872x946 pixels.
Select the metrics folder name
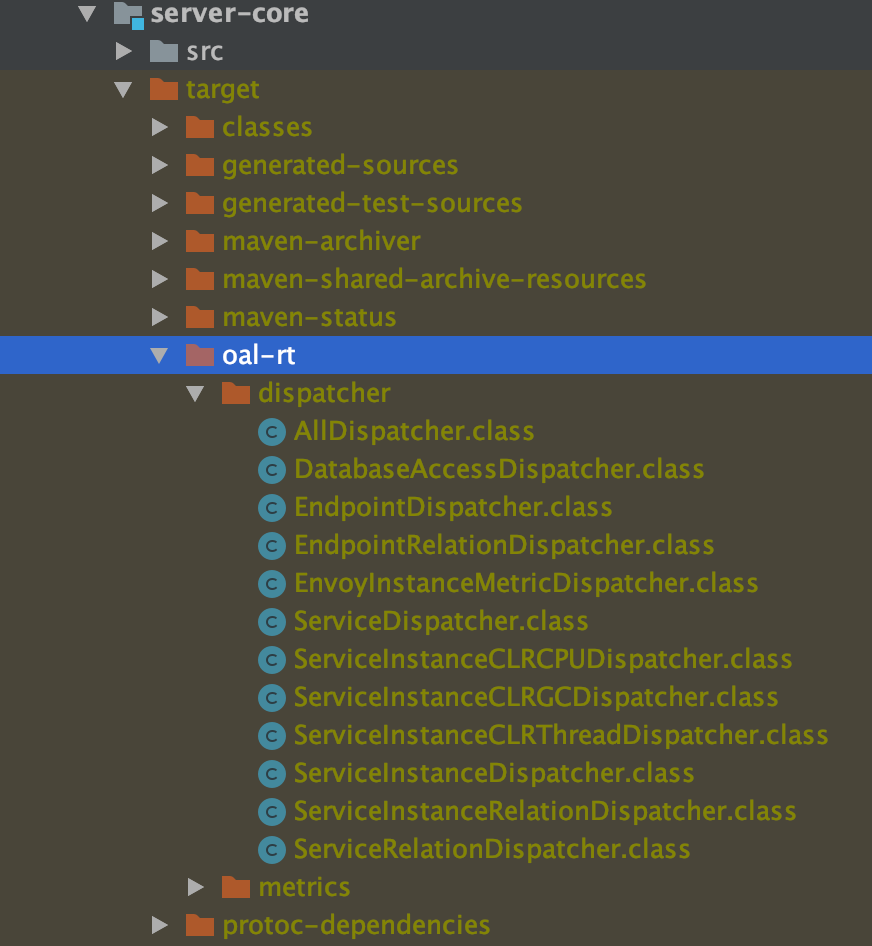pyautogui.click(x=305, y=887)
